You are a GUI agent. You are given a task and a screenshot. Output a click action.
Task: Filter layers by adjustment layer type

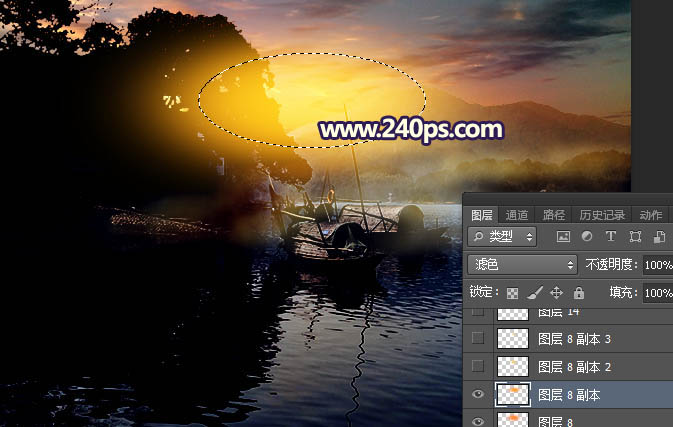click(587, 237)
